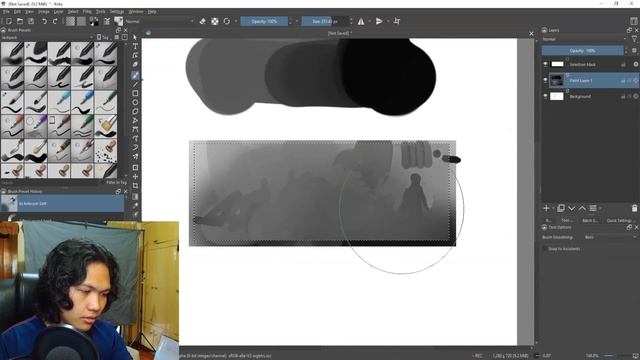The image size is (640, 360).
Task: Select the Freehand Brush tool
Action: [x=135, y=75]
